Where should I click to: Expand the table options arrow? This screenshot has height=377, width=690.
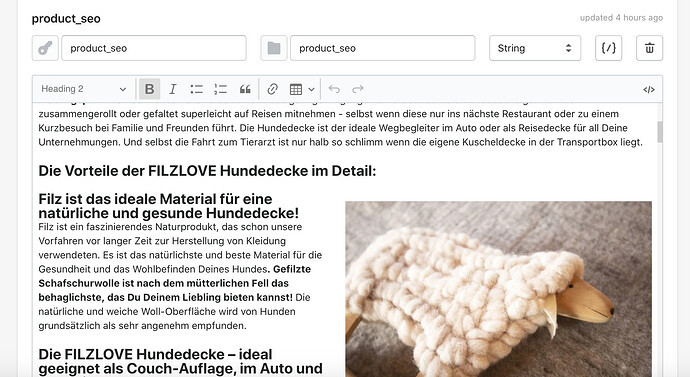tap(311, 89)
